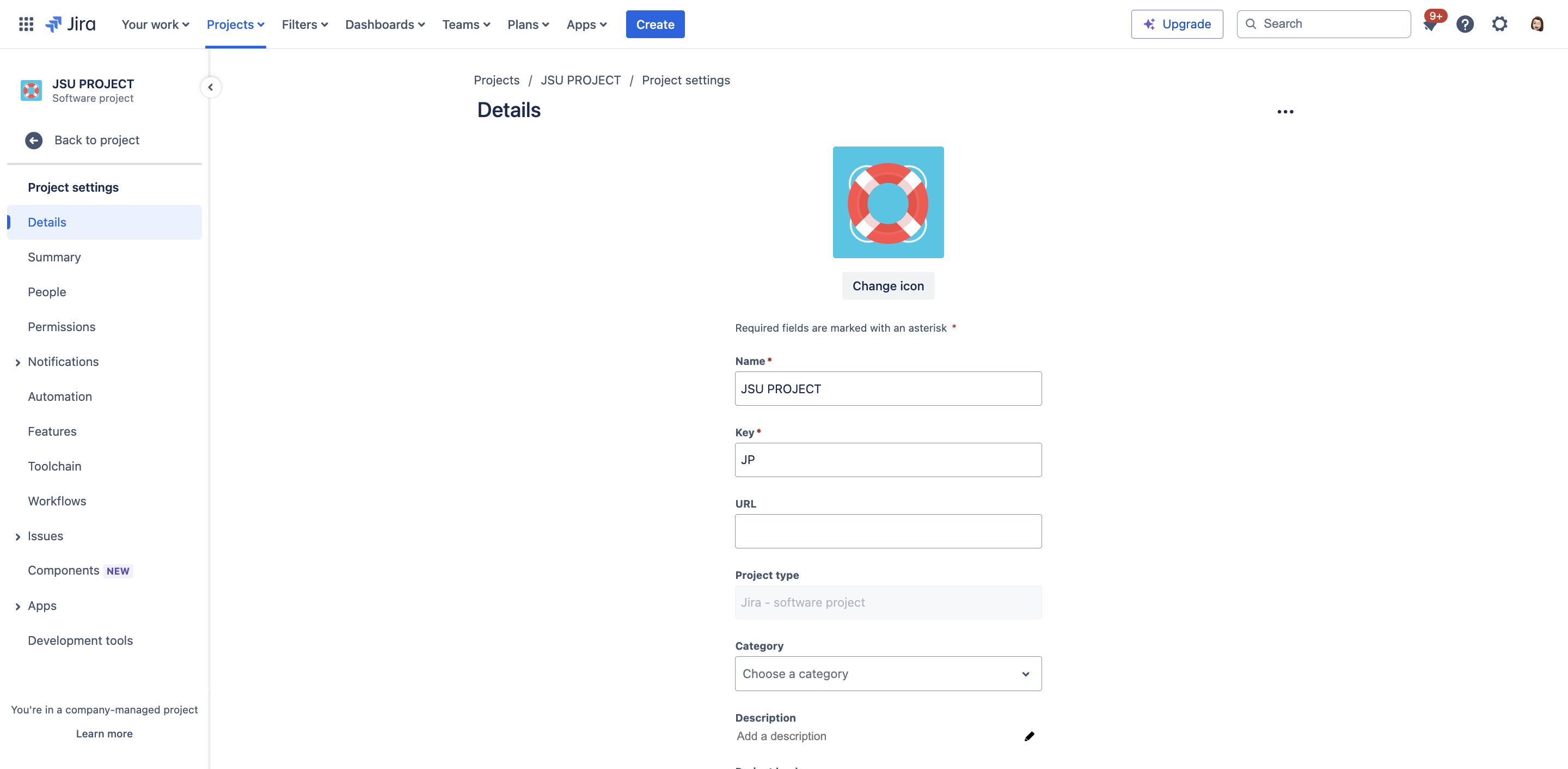Click the three-dot more options menu icon
This screenshot has height=769, width=1568.
click(1285, 111)
